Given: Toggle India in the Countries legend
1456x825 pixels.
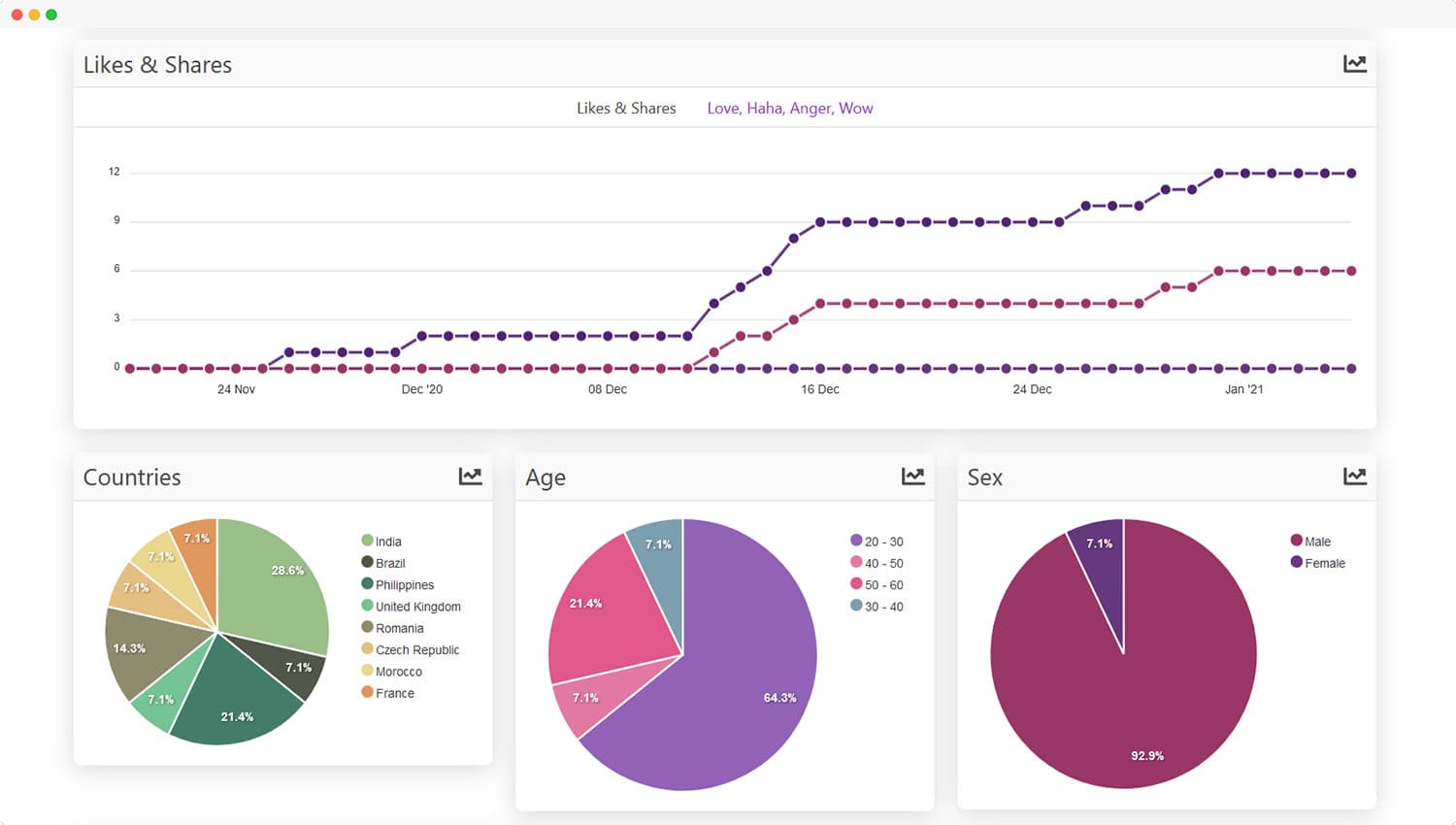Looking at the screenshot, I should pos(381,541).
